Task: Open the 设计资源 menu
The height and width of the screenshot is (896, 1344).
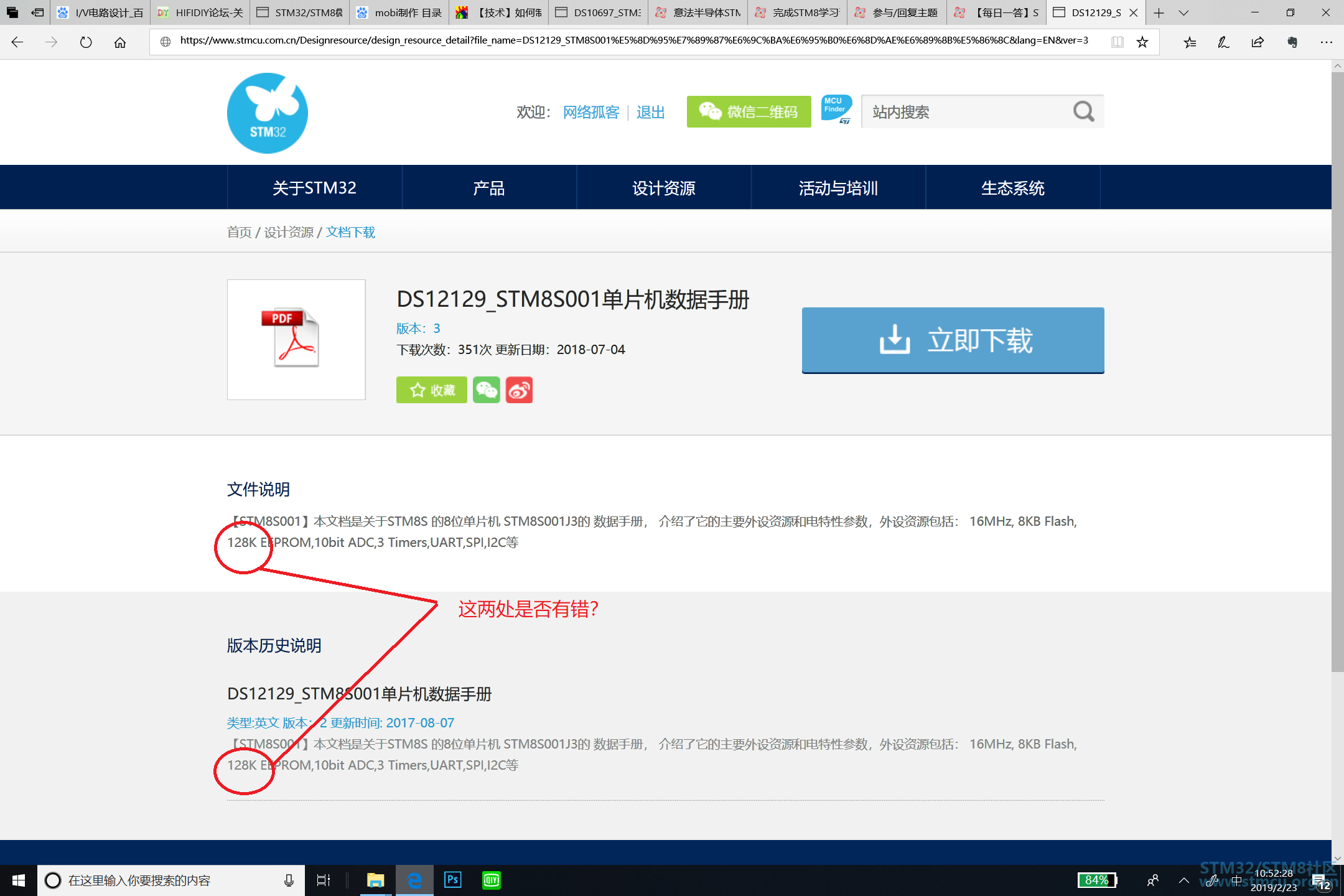Action: click(664, 188)
